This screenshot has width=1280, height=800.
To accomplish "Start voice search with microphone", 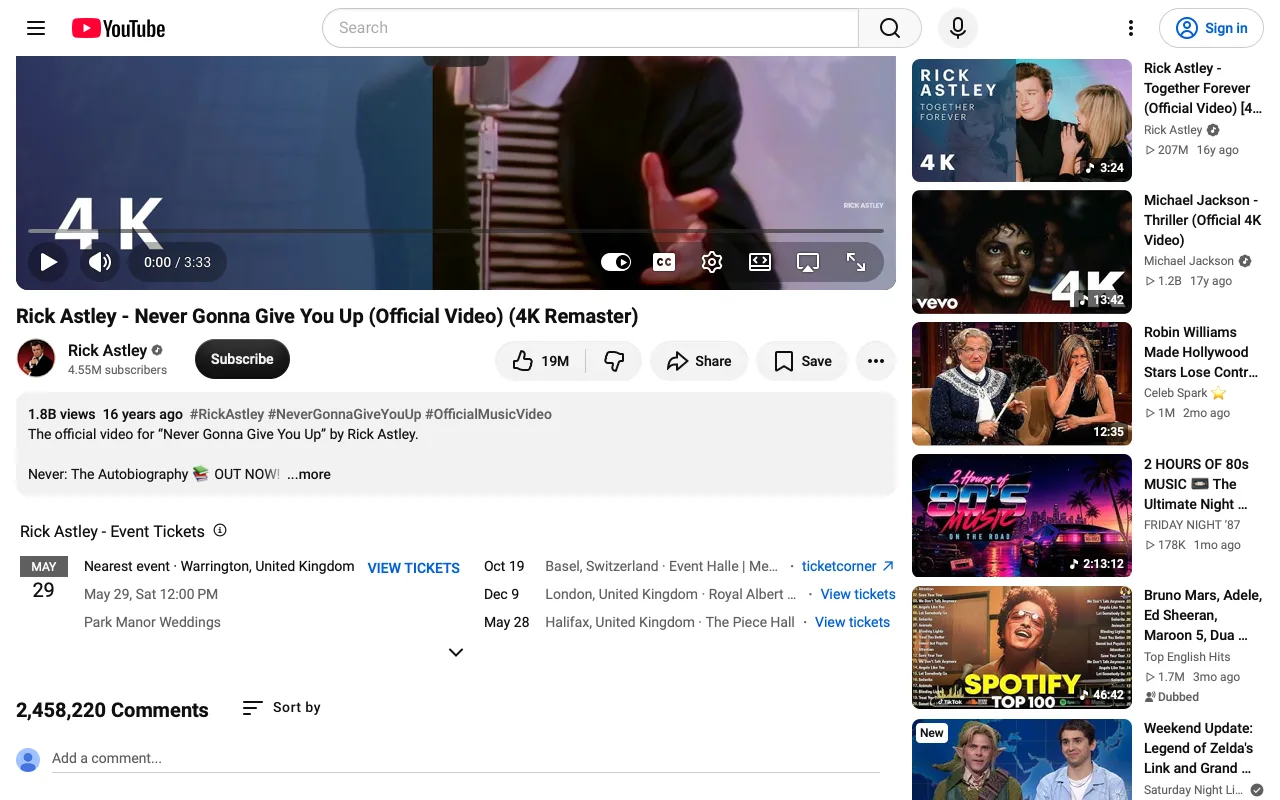I will 958,28.
